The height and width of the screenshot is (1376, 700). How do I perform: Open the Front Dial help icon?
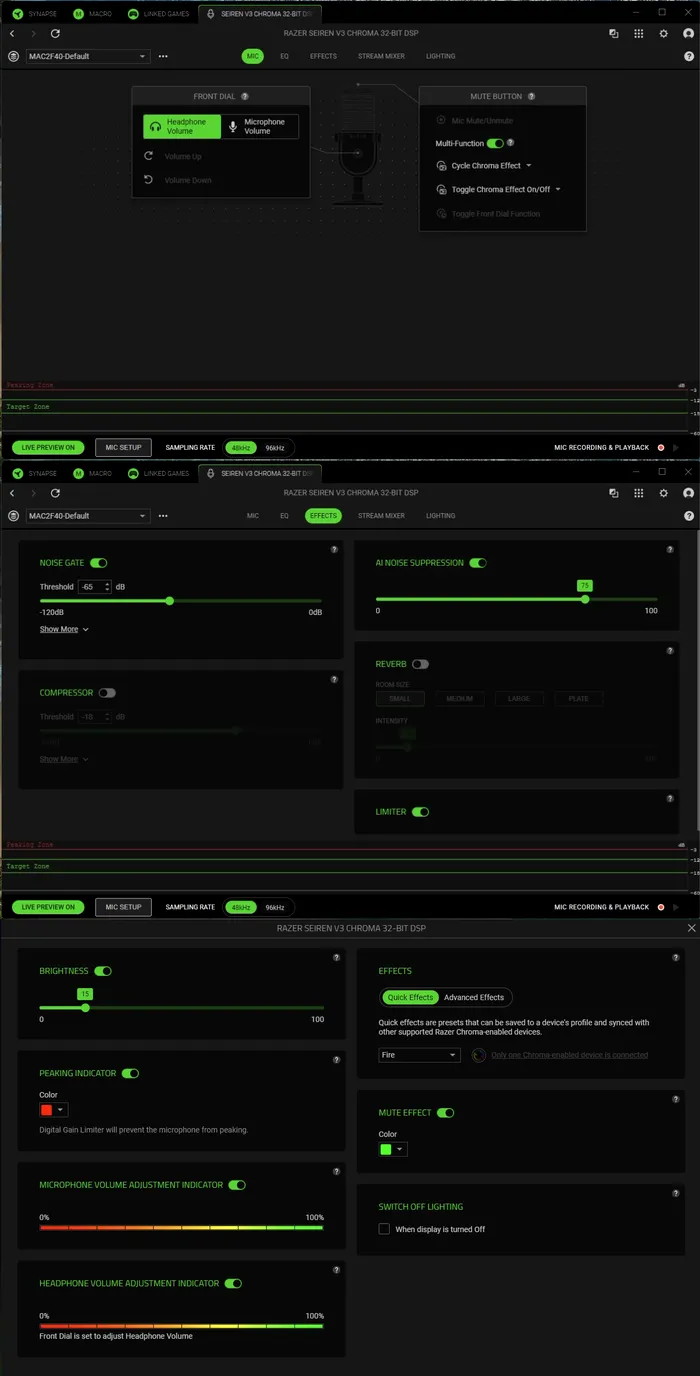click(x=245, y=96)
